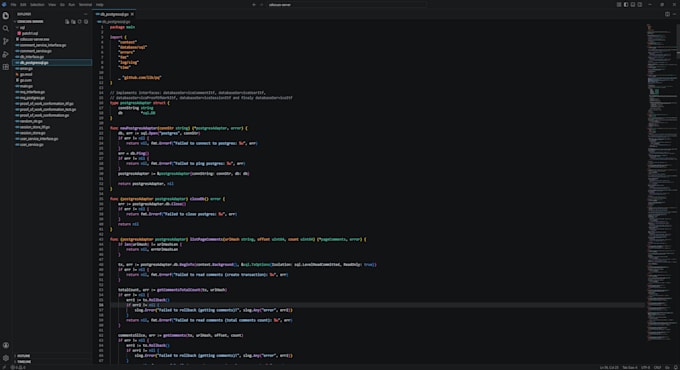Open mq_interface.go file

(x=32, y=92)
